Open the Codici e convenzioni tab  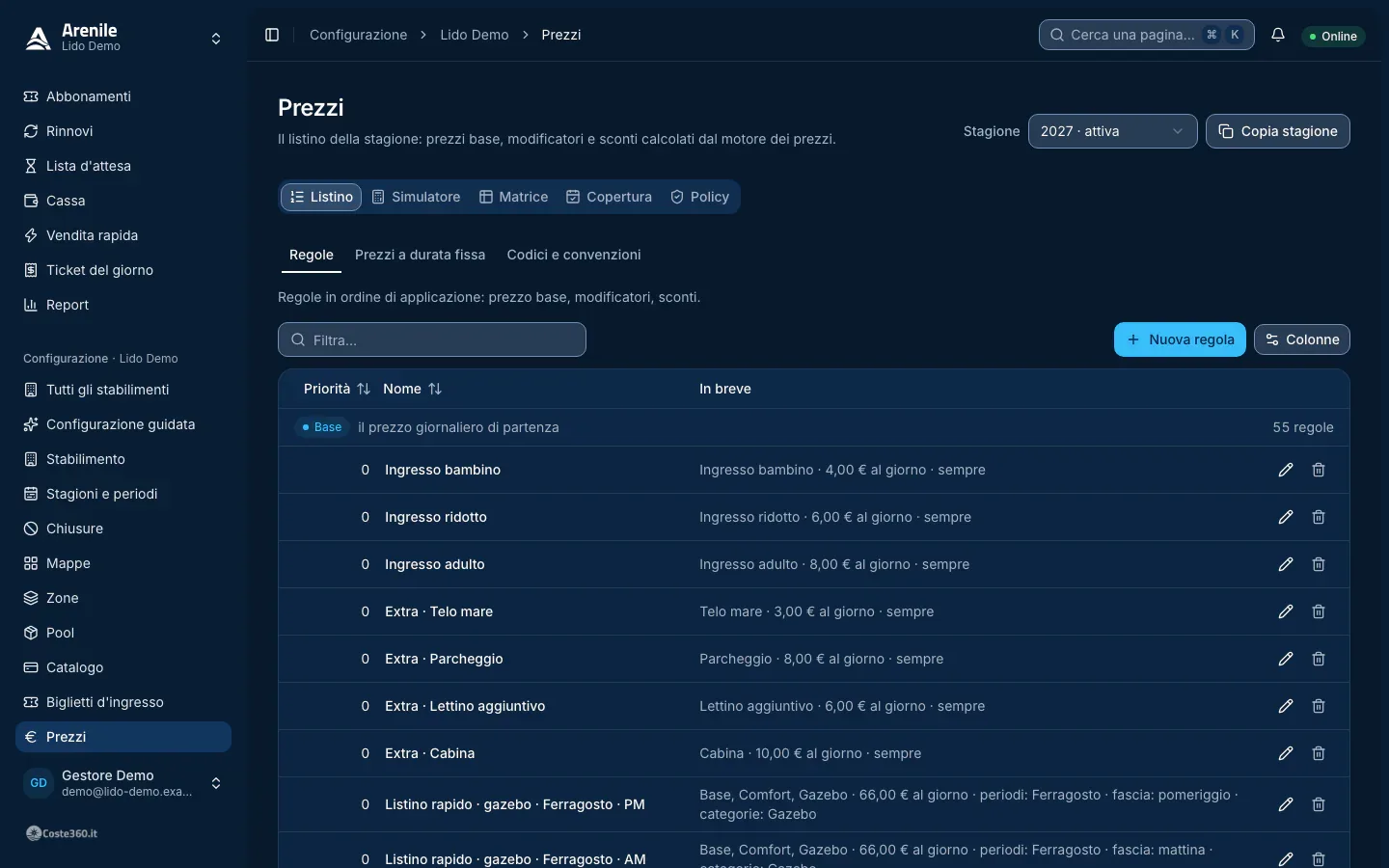coord(574,255)
